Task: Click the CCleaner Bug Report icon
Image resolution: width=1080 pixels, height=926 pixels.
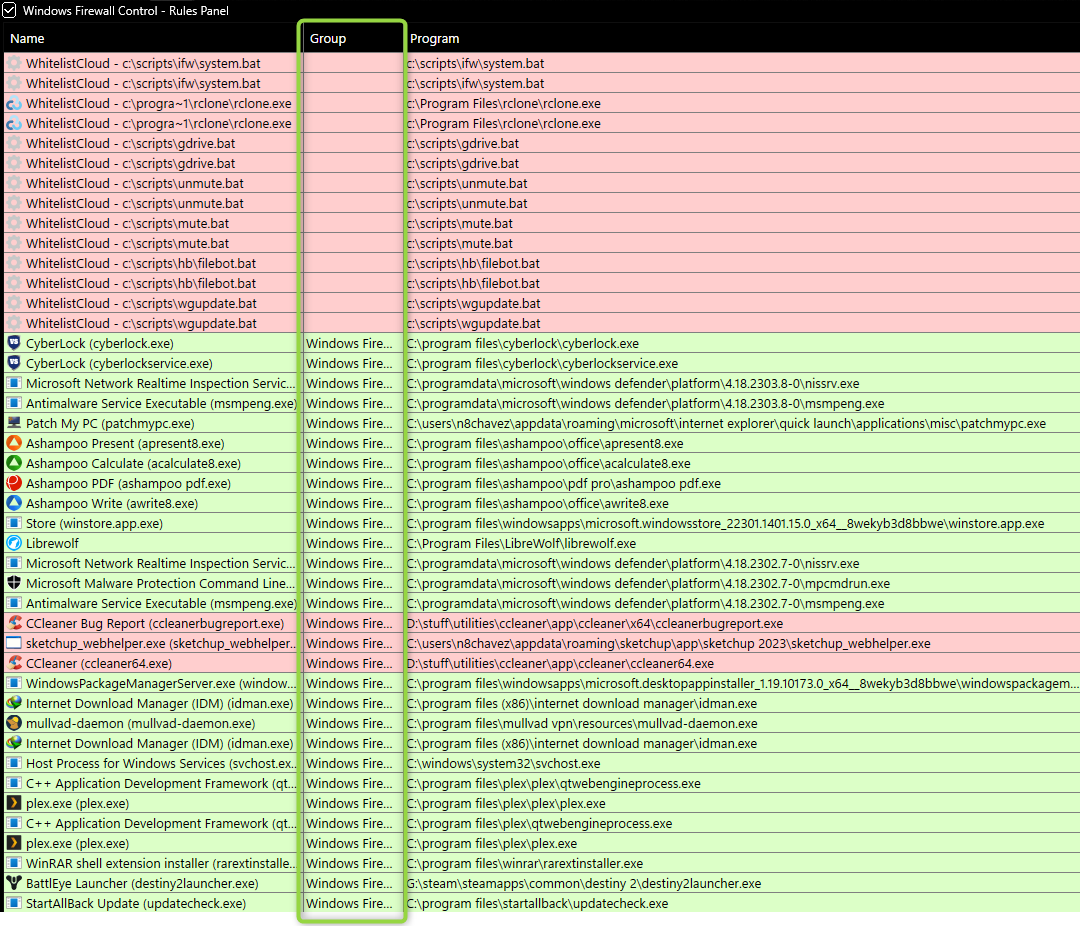Action: point(14,623)
